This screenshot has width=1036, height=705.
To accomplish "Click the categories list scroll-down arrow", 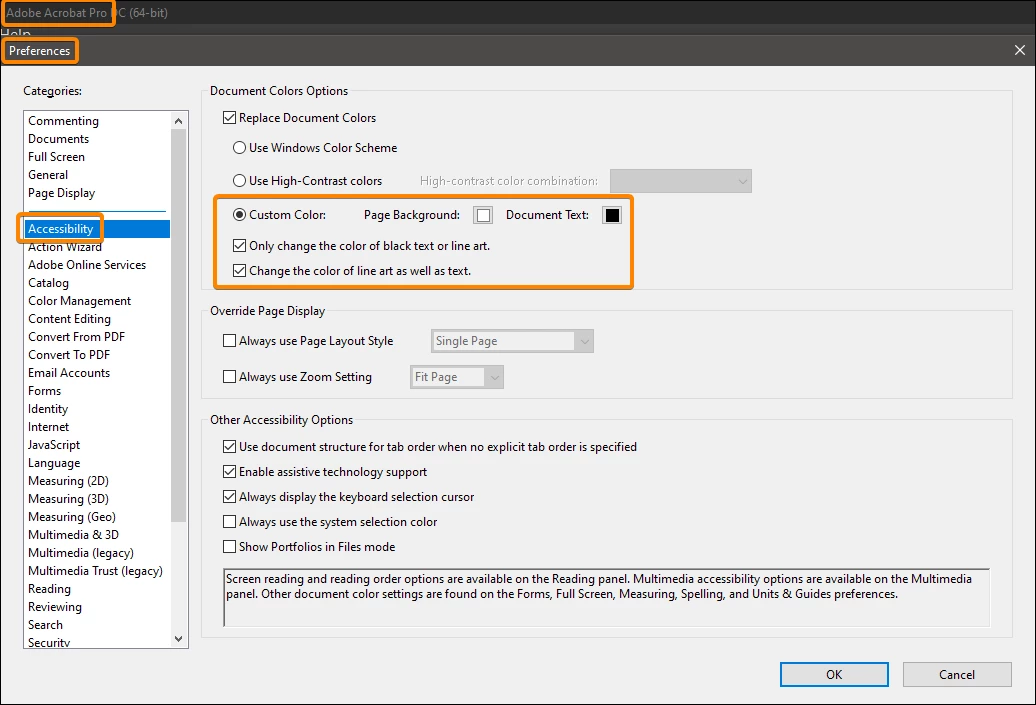I will click(x=178, y=639).
